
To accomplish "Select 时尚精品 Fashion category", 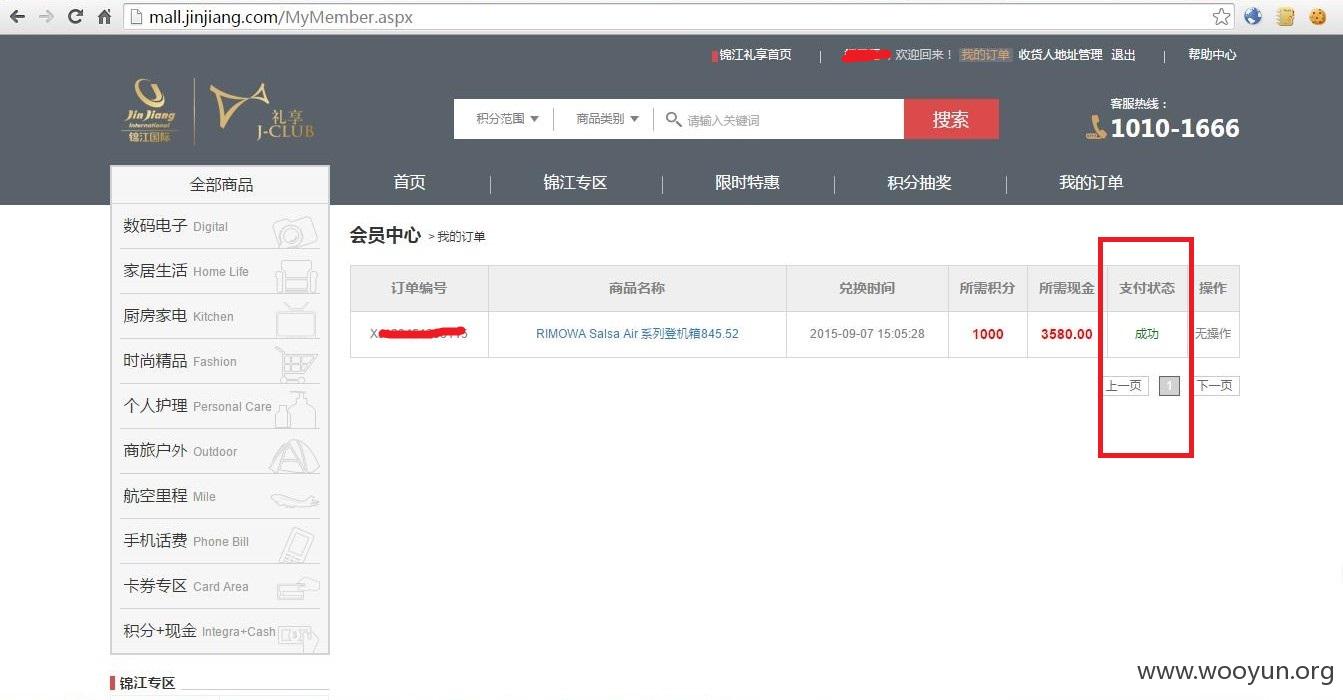I will (221, 361).
